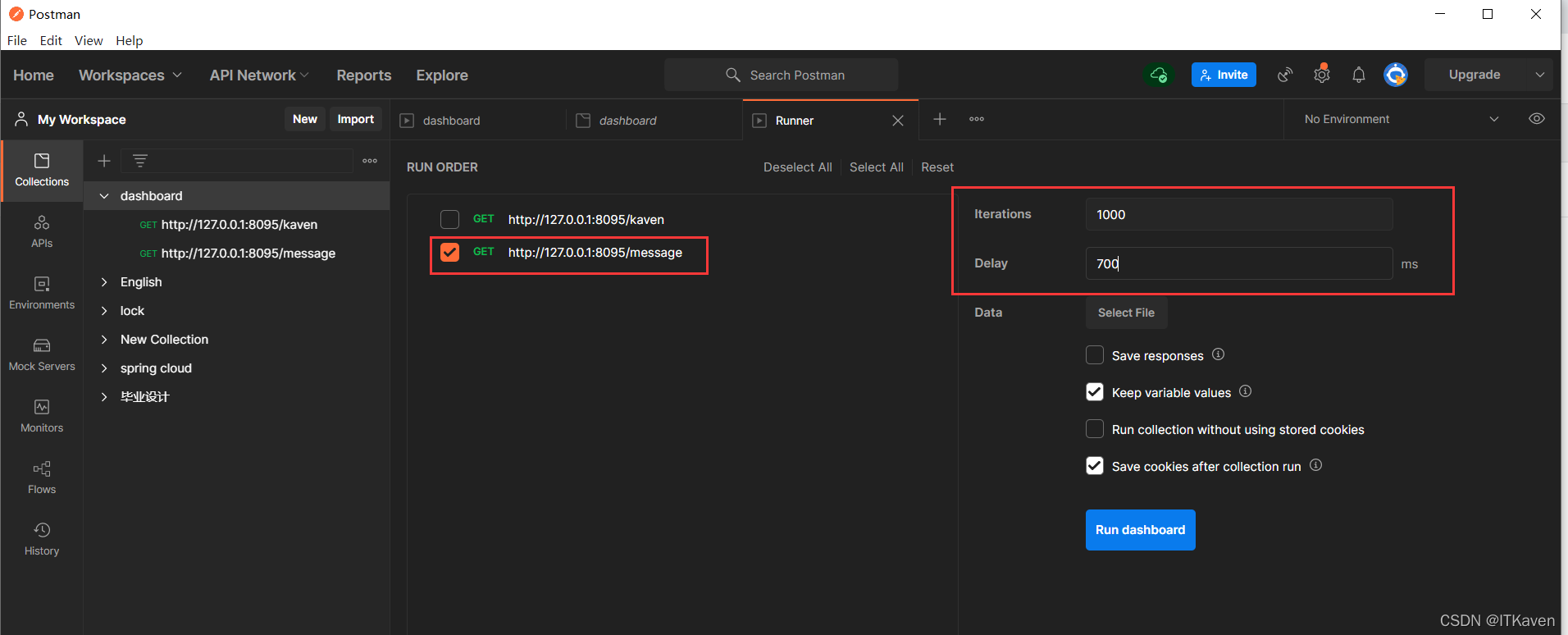Screen dimensions: 1568x635
Task: Open the Collections sidebar panel
Action: tap(42, 170)
